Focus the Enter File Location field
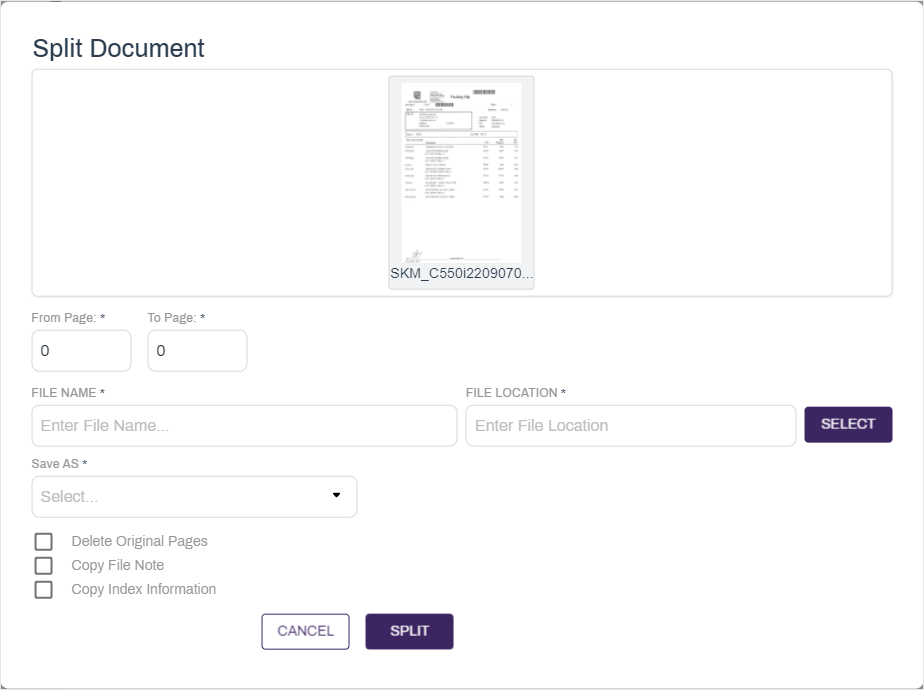The height and width of the screenshot is (690, 924). coord(631,425)
